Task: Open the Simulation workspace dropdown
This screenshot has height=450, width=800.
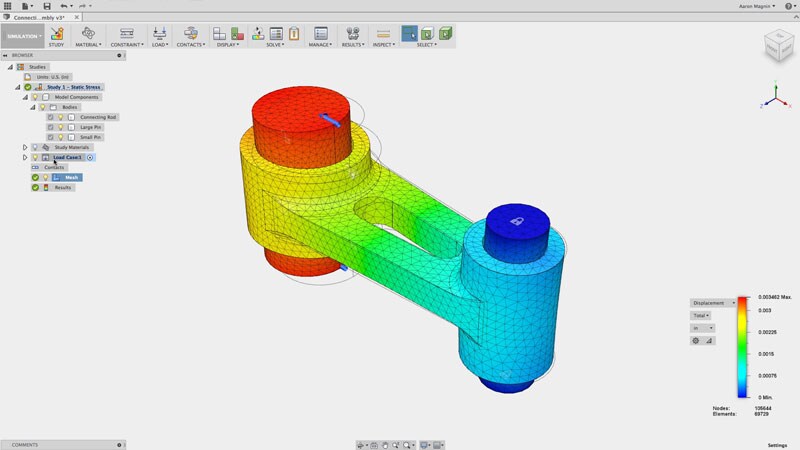Action: (23, 36)
